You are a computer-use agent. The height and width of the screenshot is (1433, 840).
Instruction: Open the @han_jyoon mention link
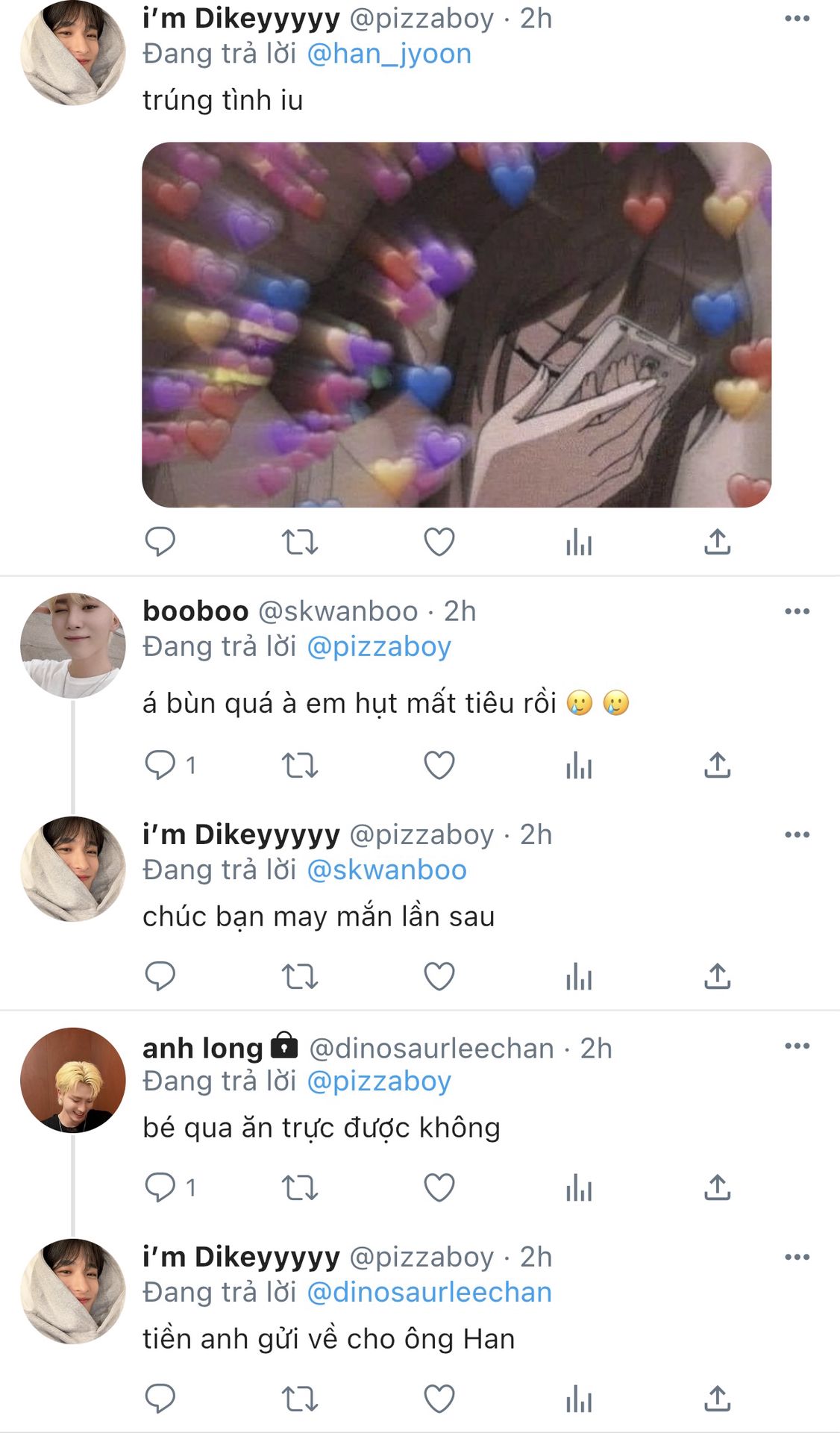coord(389,54)
